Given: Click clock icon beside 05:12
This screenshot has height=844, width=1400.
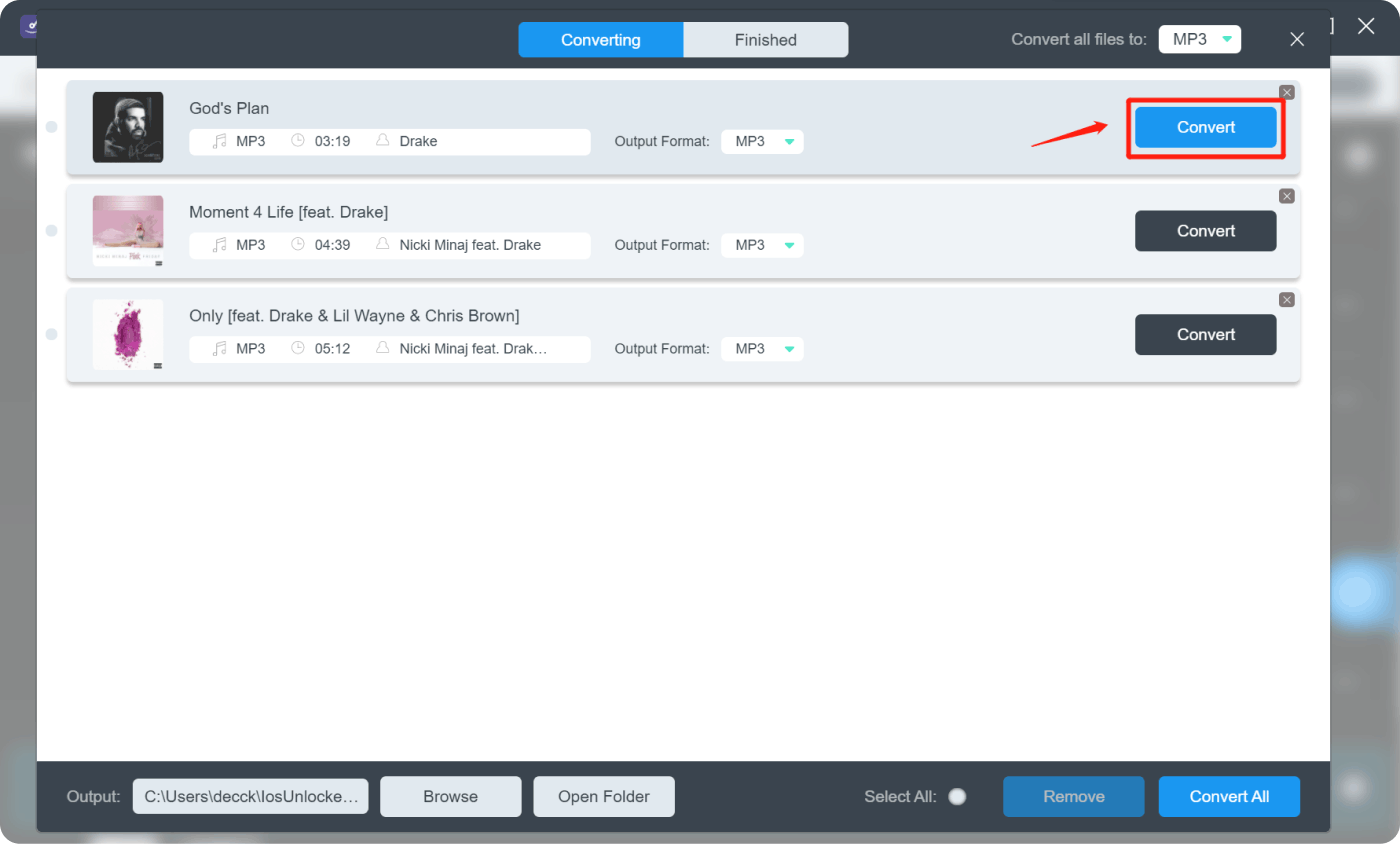Looking at the screenshot, I should coord(298,348).
